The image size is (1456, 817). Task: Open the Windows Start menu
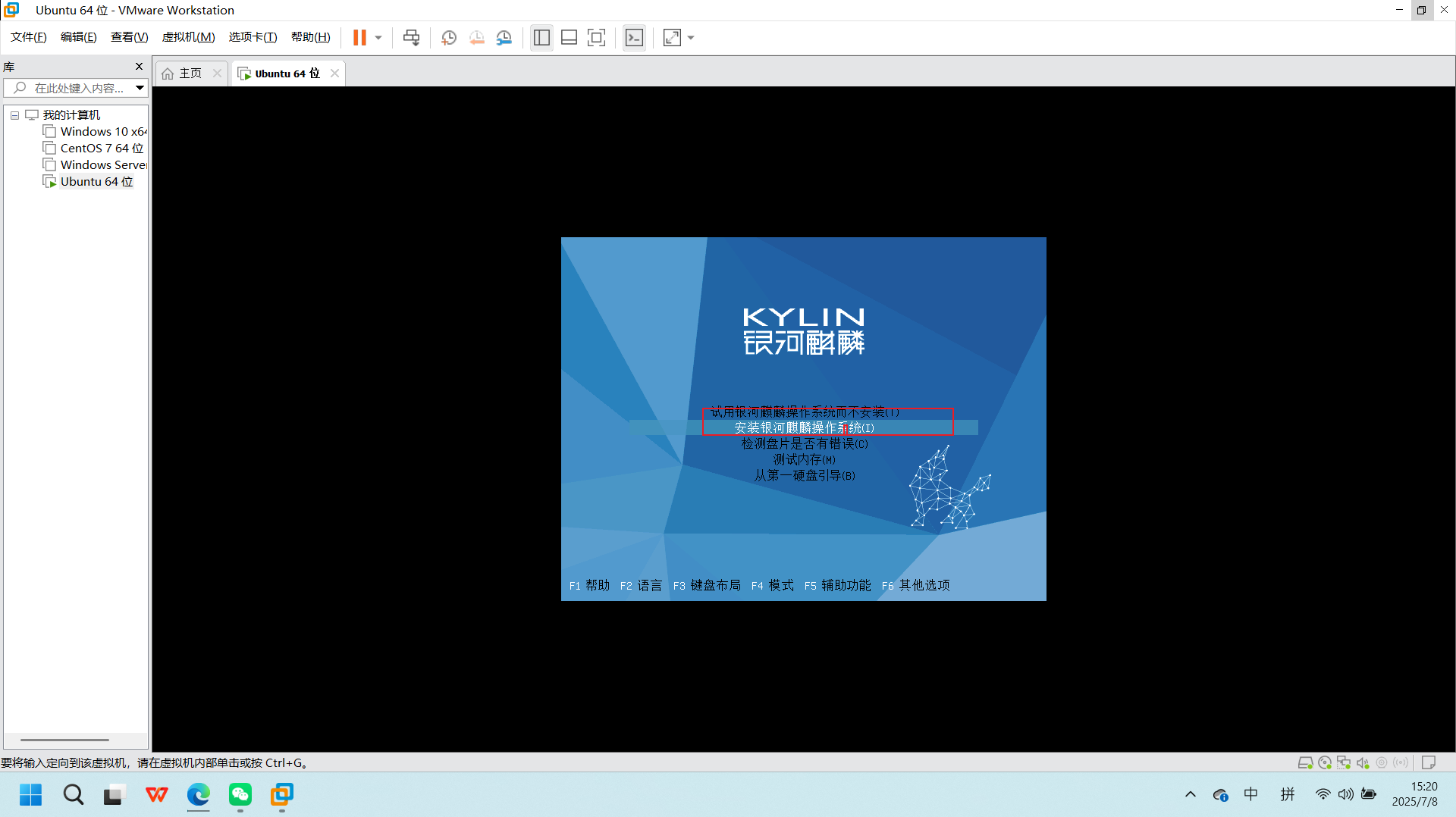[30, 795]
